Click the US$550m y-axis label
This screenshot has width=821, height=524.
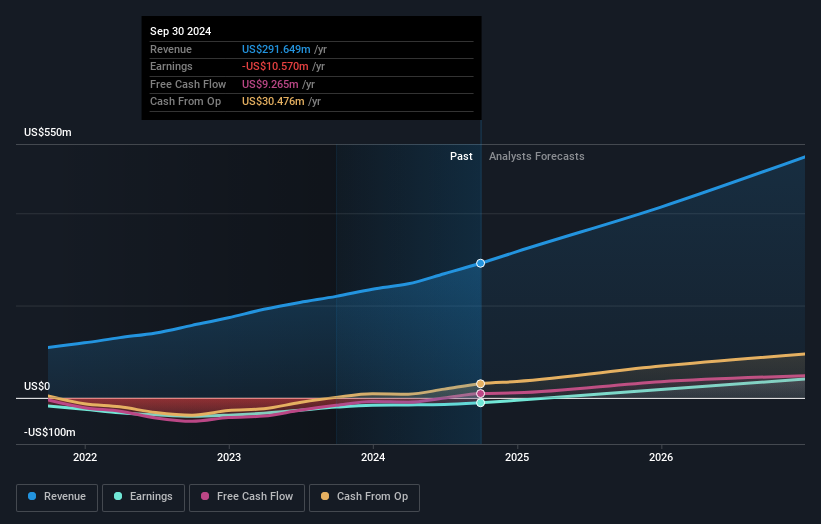tap(48, 132)
